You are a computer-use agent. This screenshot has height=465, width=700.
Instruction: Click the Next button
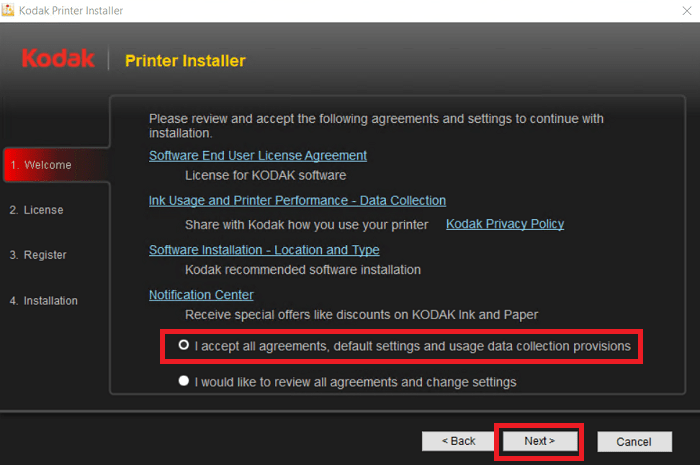coord(539,441)
